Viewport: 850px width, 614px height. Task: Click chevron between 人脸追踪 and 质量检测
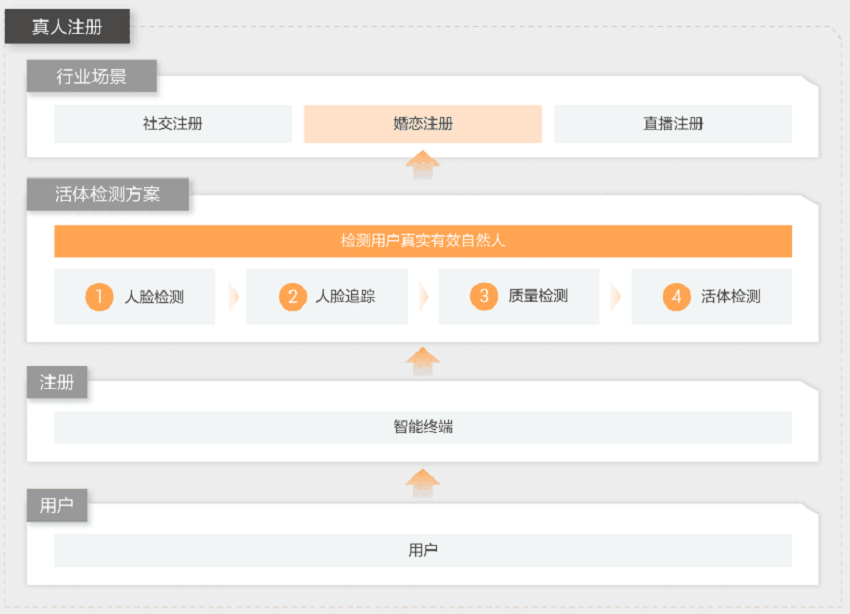424,296
